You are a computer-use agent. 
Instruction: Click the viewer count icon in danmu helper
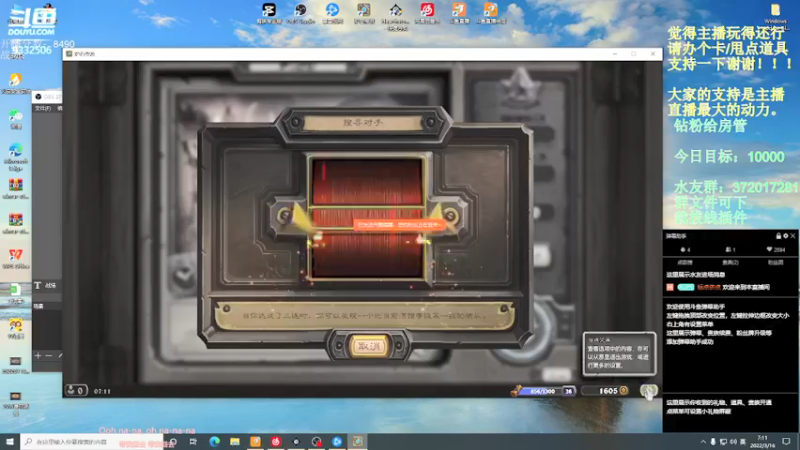coord(730,249)
